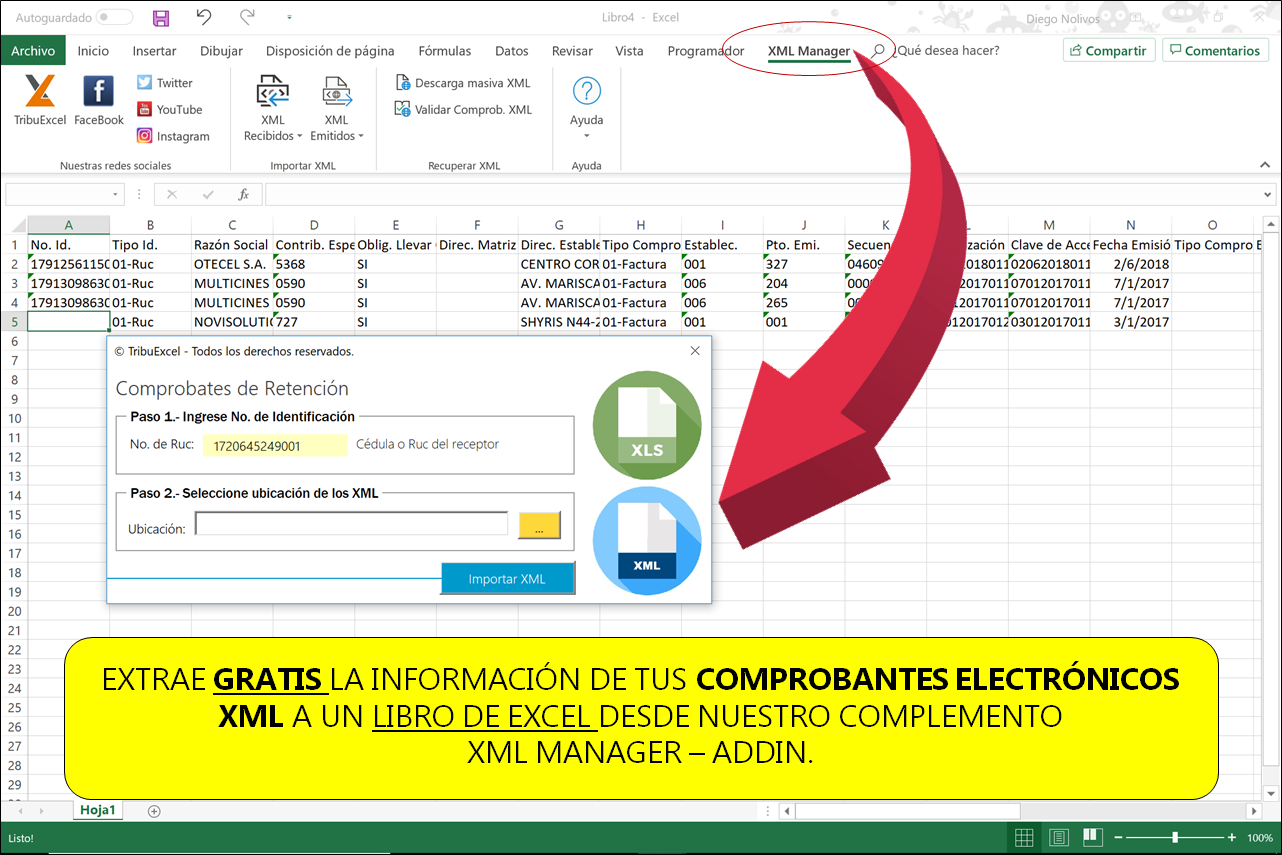Toggle the Autoguardado switch
Image resolution: width=1282 pixels, height=855 pixels.
115,18
